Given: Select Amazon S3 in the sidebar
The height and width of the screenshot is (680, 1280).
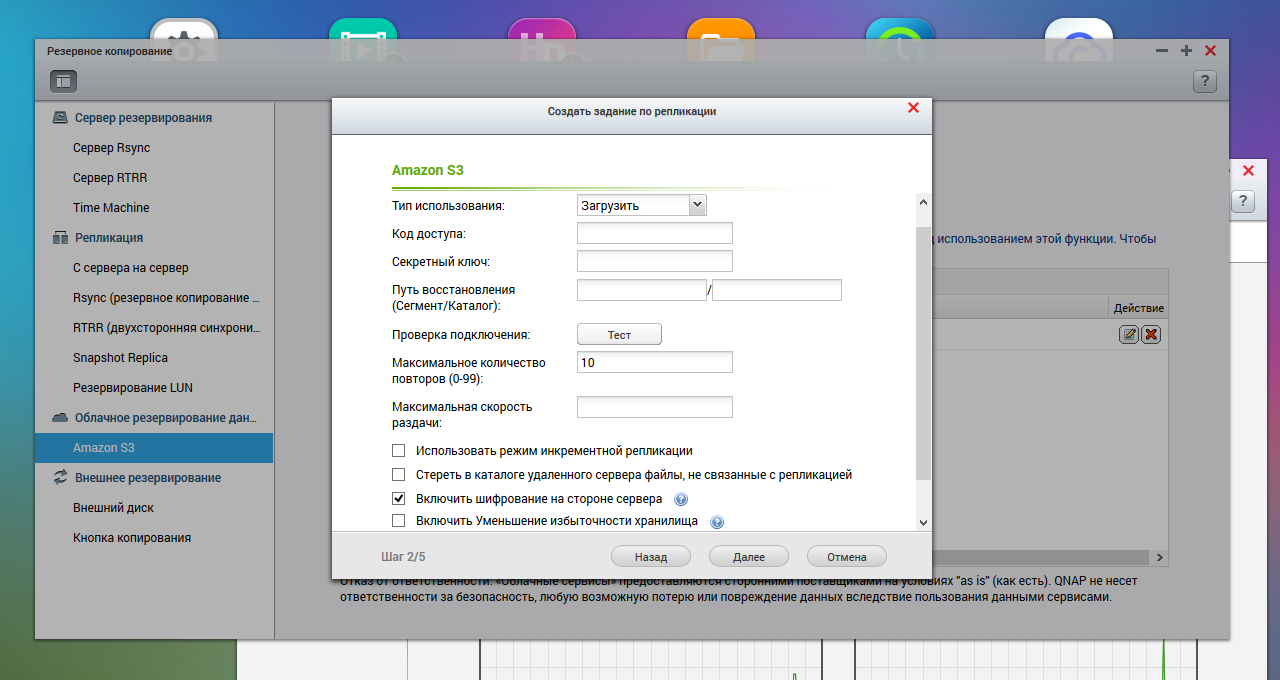Looking at the screenshot, I should click(x=153, y=447).
